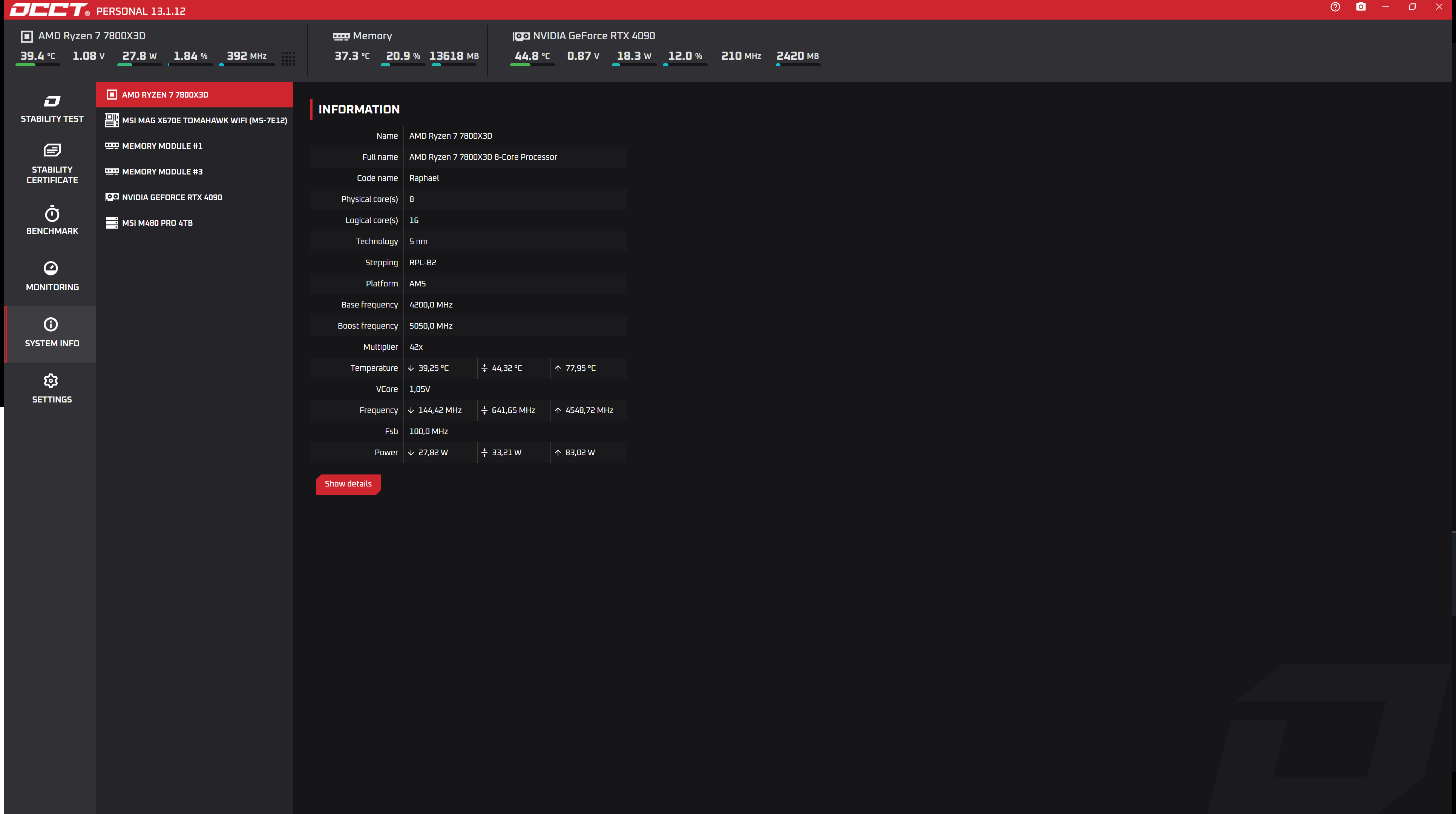Click the CPU clock 392 MHz reading
Viewport: 1456px width, 814px height.
pyautogui.click(x=247, y=56)
